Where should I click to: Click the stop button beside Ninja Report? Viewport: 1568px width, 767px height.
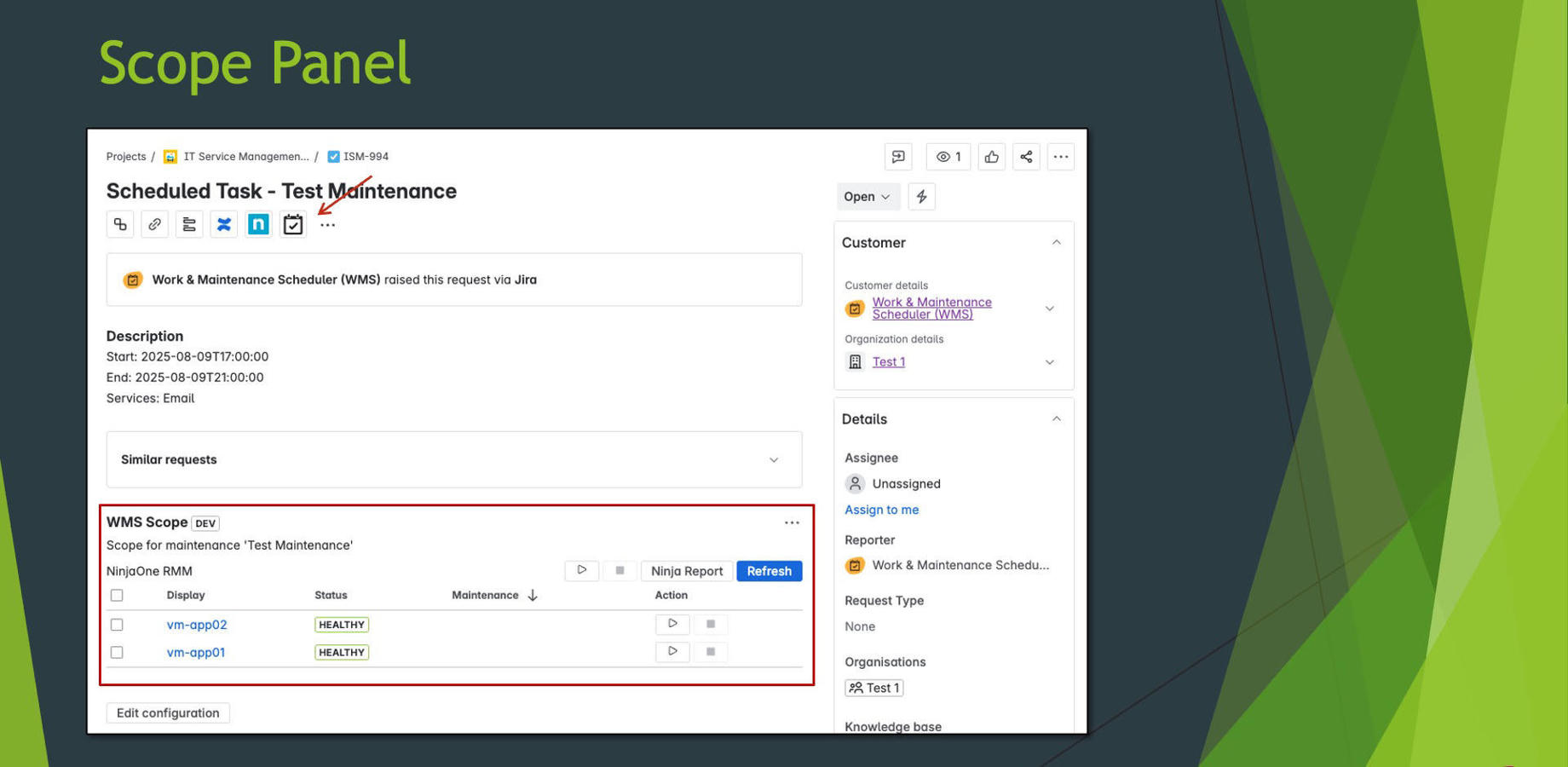[x=620, y=570]
